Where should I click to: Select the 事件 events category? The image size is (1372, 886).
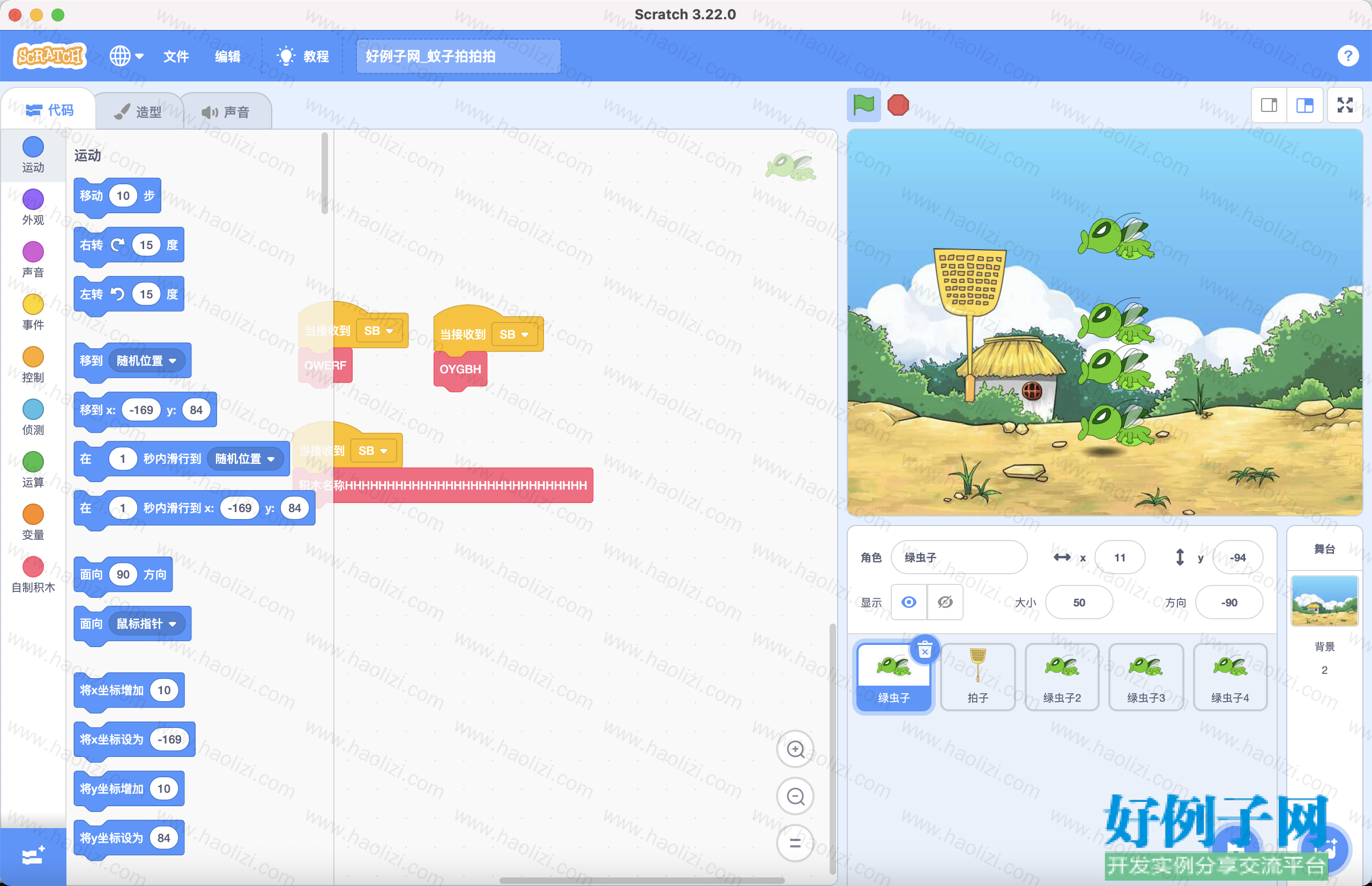33,312
